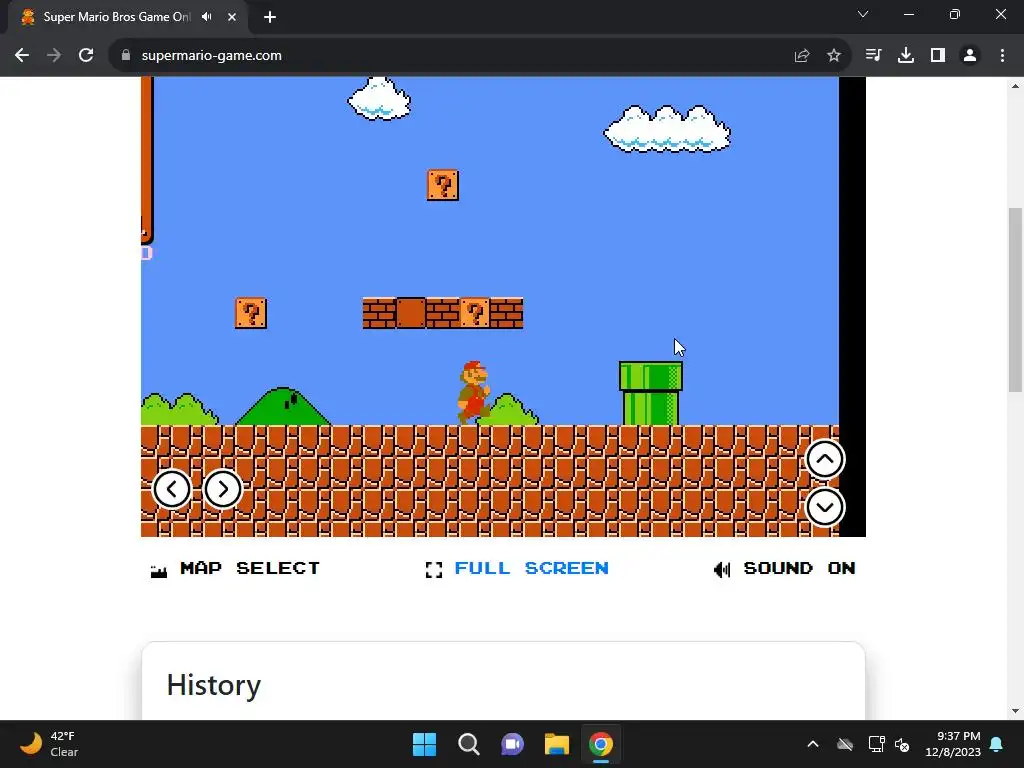Click the Chrome icon in the taskbar
The width and height of the screenshot is (1024, 768).
(601, 744)
